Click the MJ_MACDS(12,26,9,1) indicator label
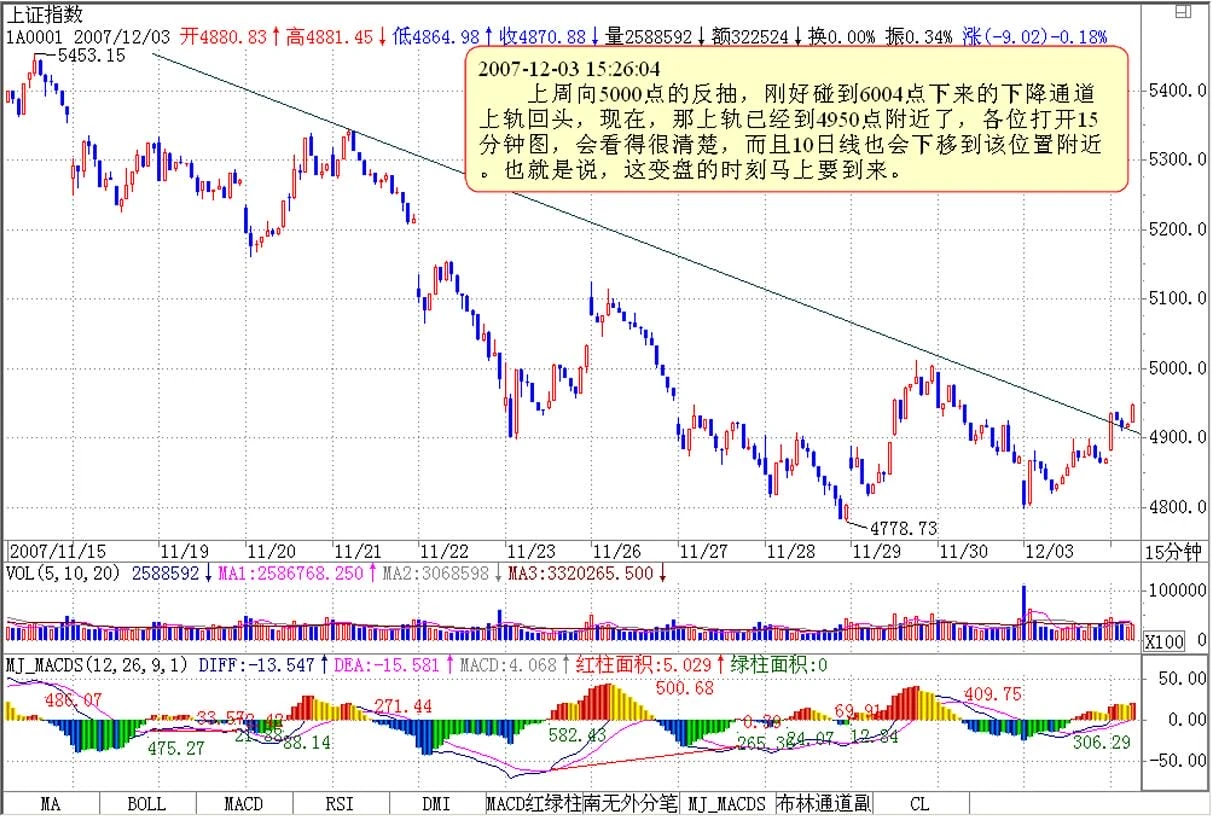This screenshot has width=1212, height=816. (x=98, y=664)
